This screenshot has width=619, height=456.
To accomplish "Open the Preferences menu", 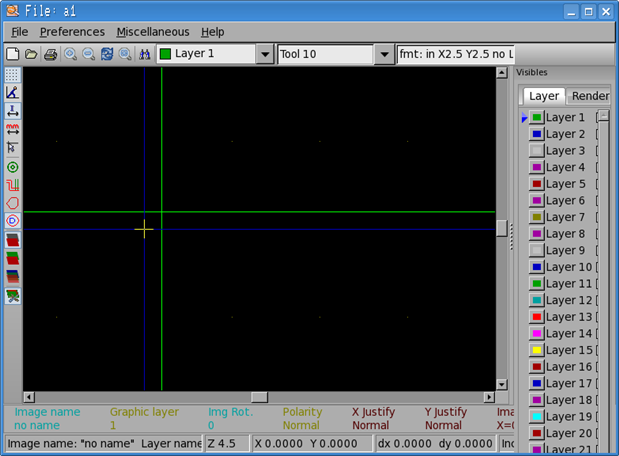I will 72,32.
